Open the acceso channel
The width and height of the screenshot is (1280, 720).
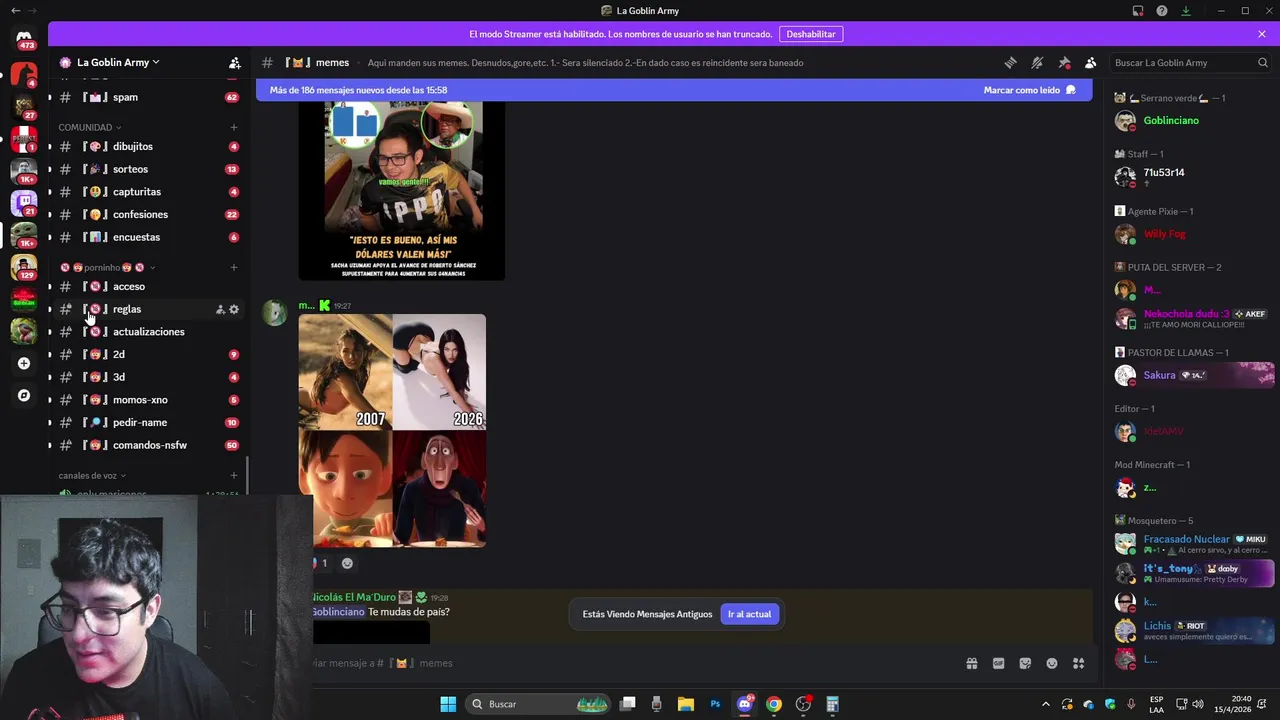coord(148,286)
